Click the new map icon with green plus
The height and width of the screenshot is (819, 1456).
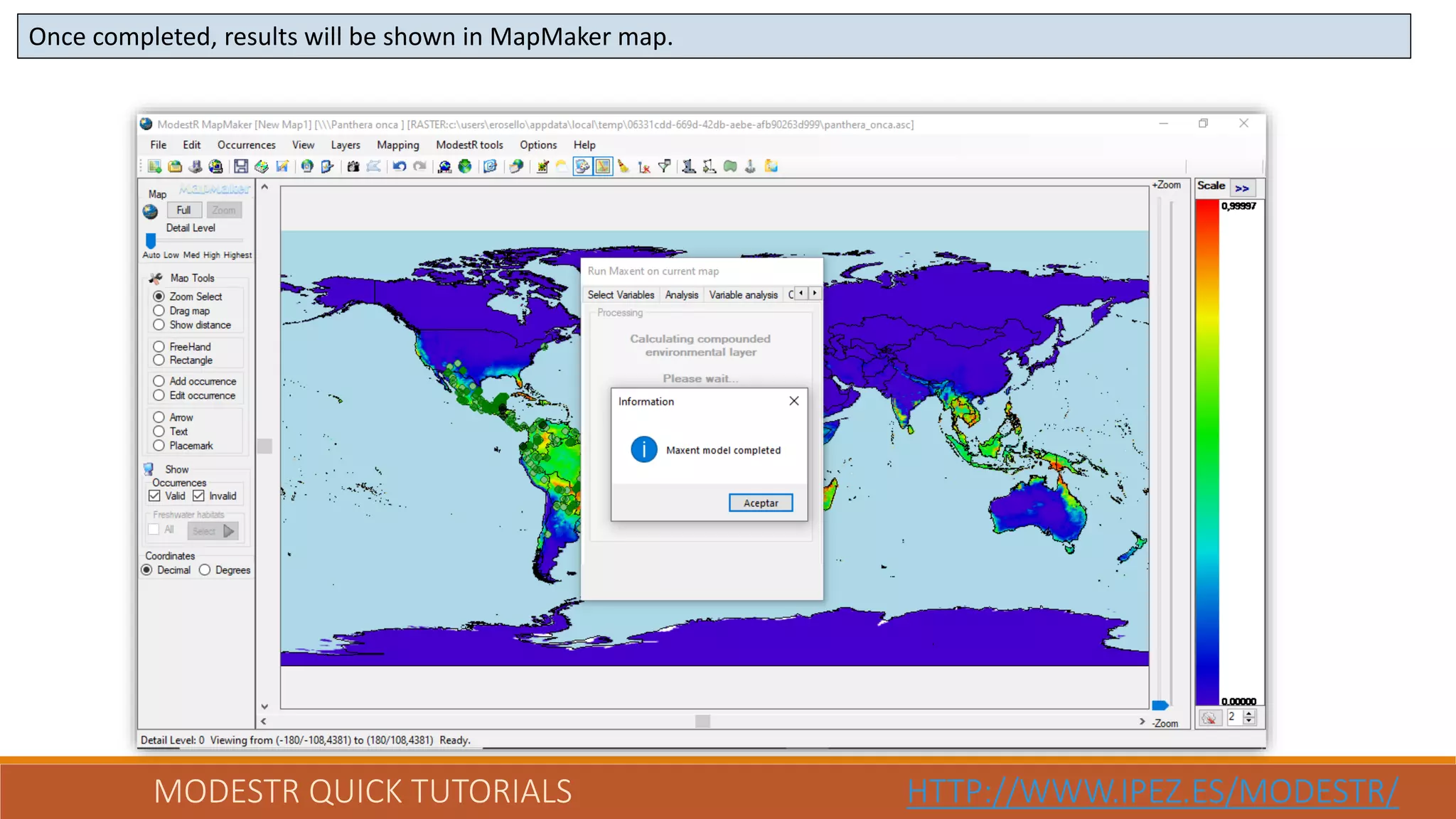pyautogui.click(x=154, y=166)
